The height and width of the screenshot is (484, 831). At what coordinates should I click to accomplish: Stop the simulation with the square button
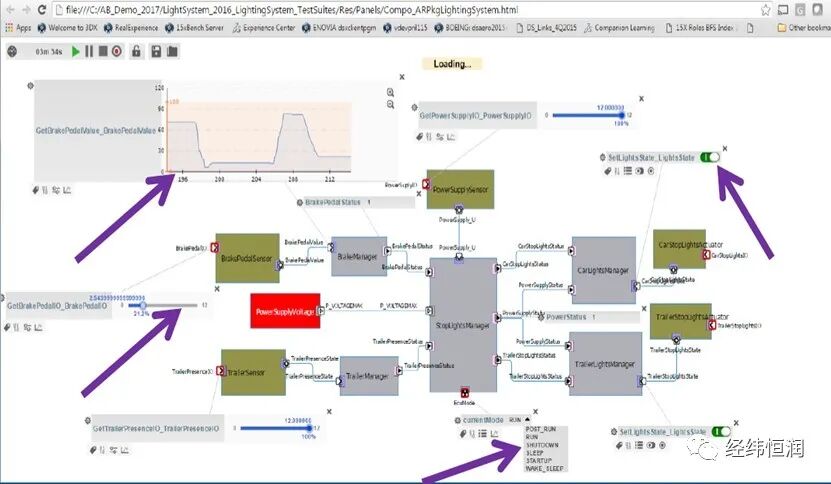click(103, 51)
